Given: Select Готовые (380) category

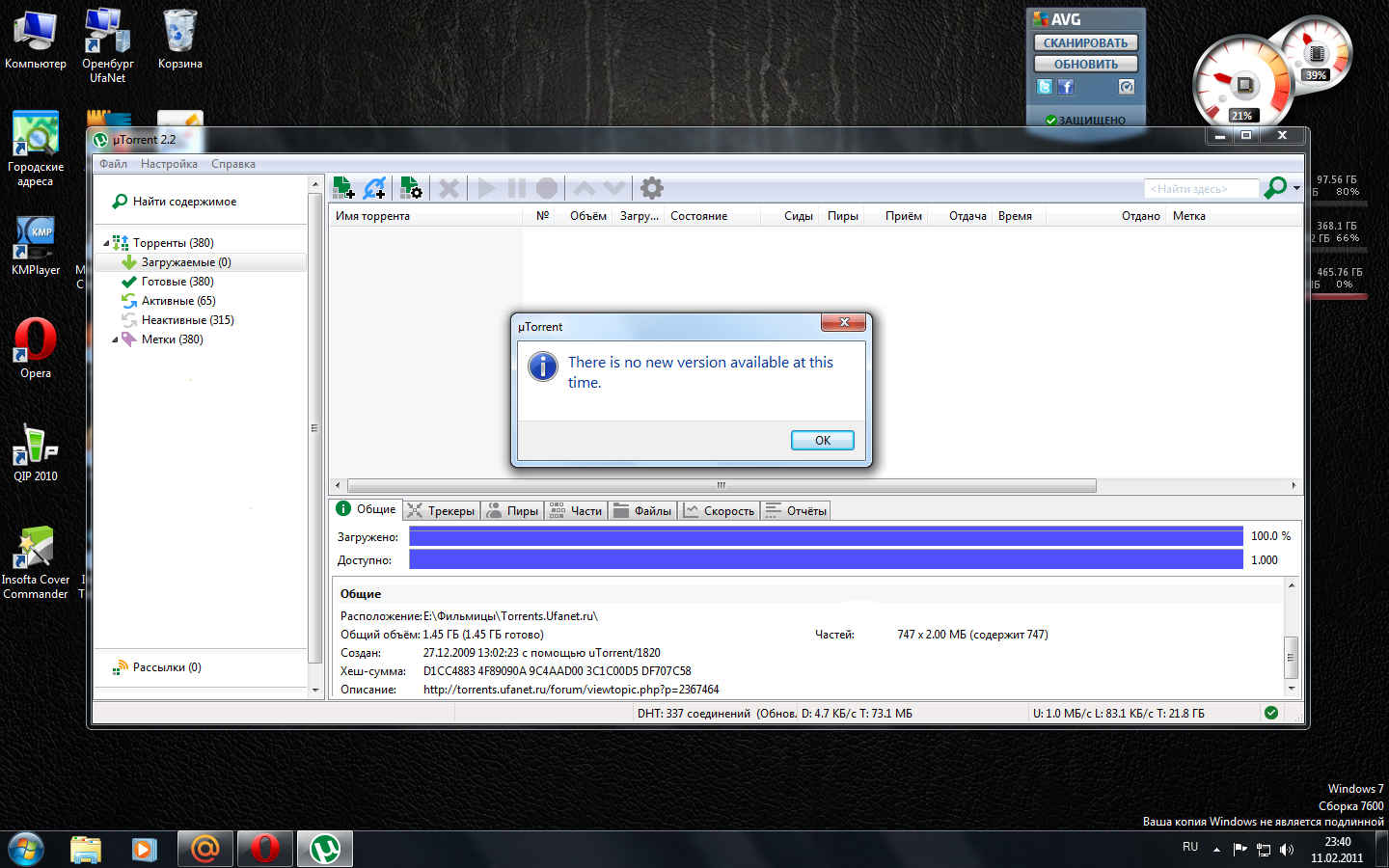Looking at the screenshot, I should [168, 282].
